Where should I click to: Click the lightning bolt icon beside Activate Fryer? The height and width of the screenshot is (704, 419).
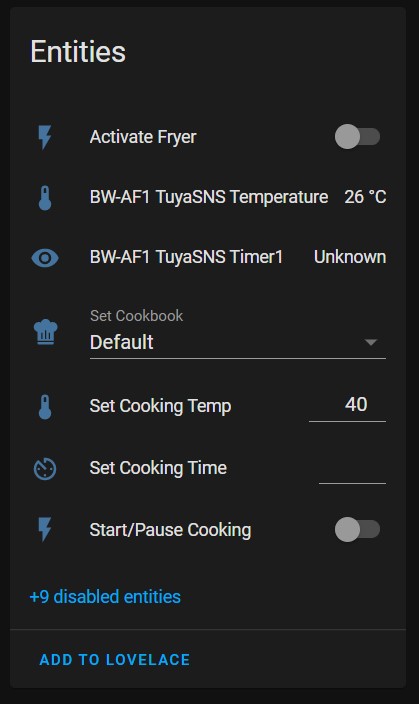tap(45, 137)
